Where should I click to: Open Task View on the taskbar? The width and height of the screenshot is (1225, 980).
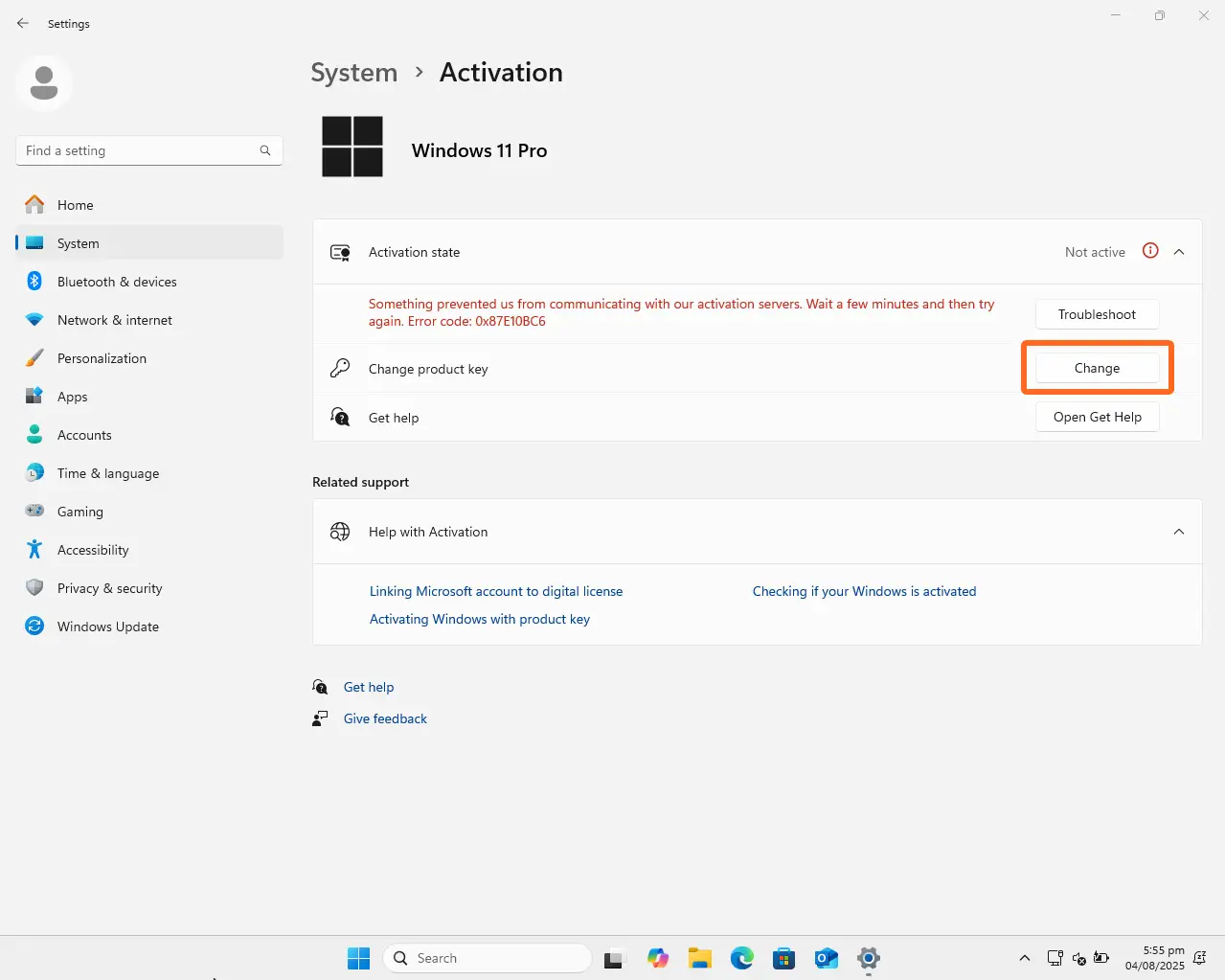pos(614,958)
